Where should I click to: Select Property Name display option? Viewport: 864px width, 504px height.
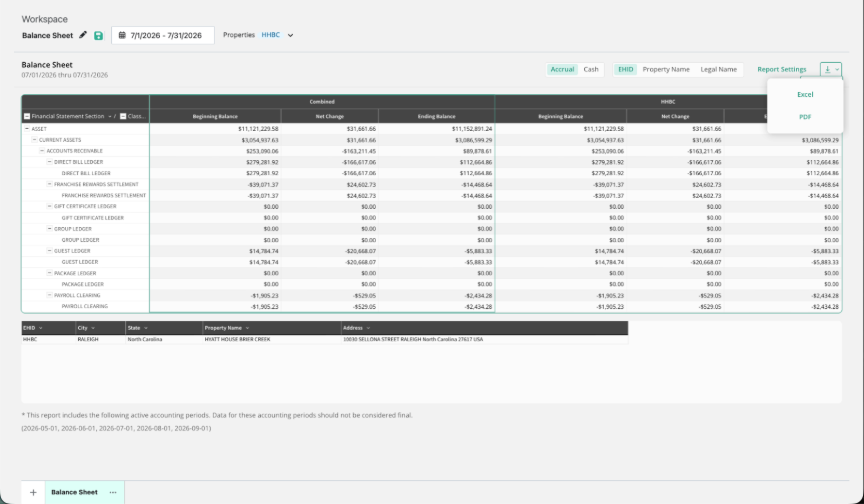(666, 69)
